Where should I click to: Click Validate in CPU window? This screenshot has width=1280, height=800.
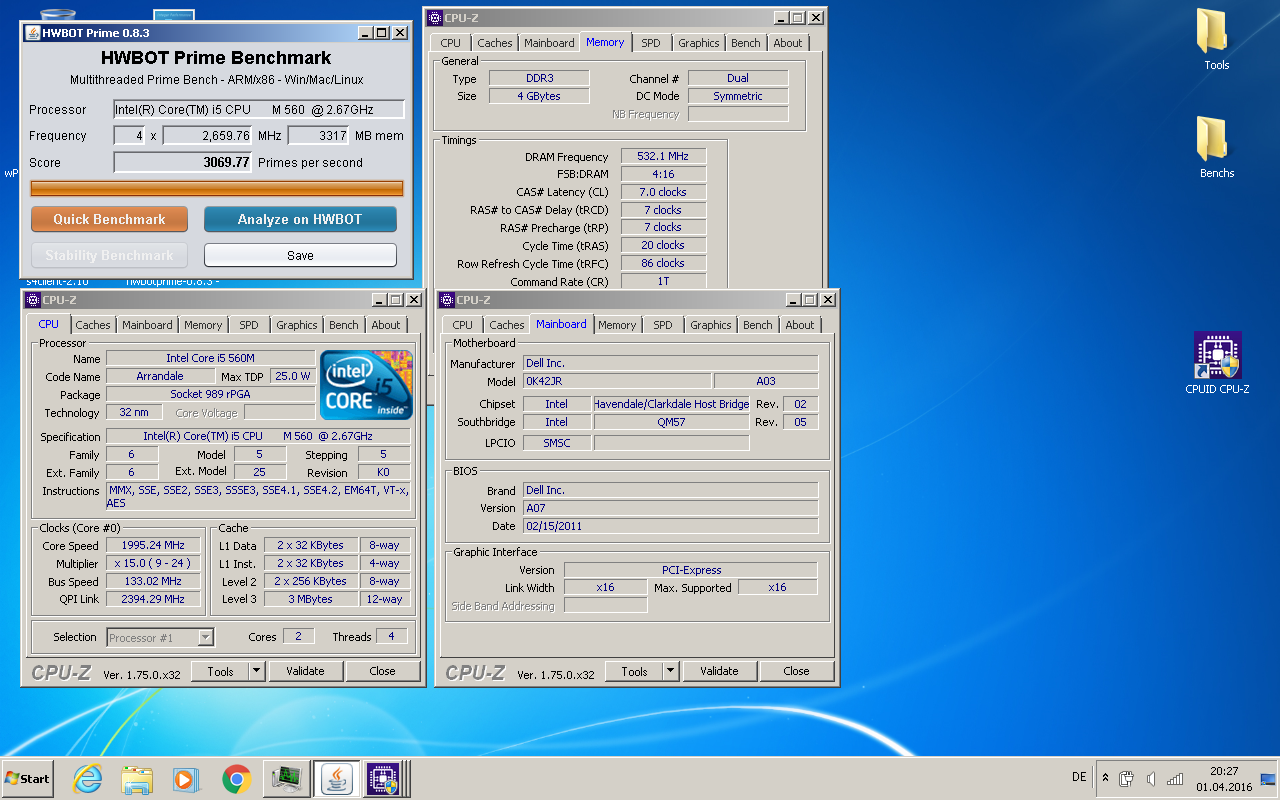(305, 672)
